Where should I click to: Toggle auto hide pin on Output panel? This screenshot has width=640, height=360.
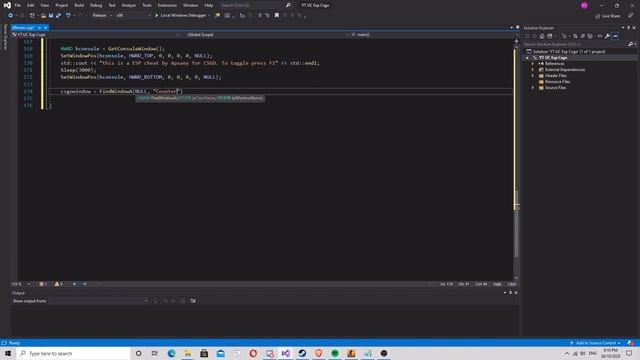[511, 293]
